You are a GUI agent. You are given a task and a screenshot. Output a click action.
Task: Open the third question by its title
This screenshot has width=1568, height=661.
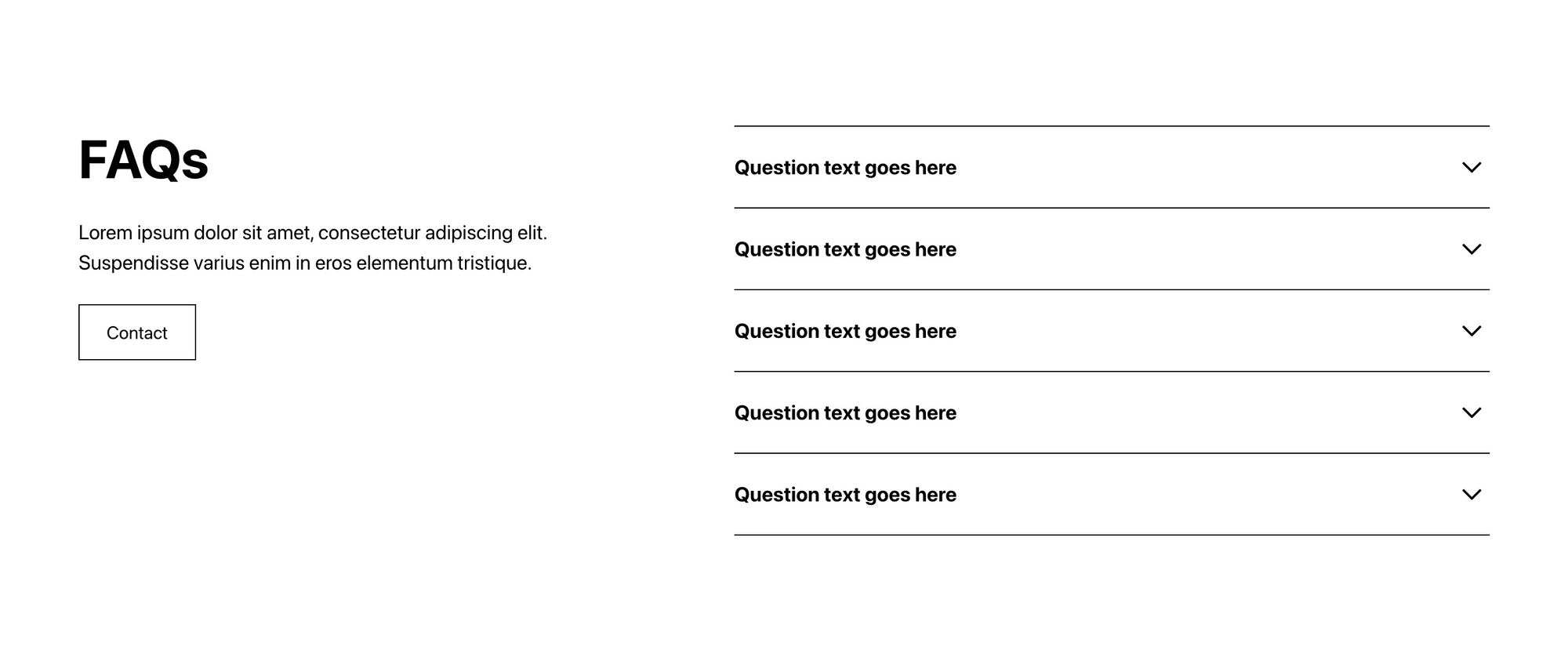(x=844, y=331)
